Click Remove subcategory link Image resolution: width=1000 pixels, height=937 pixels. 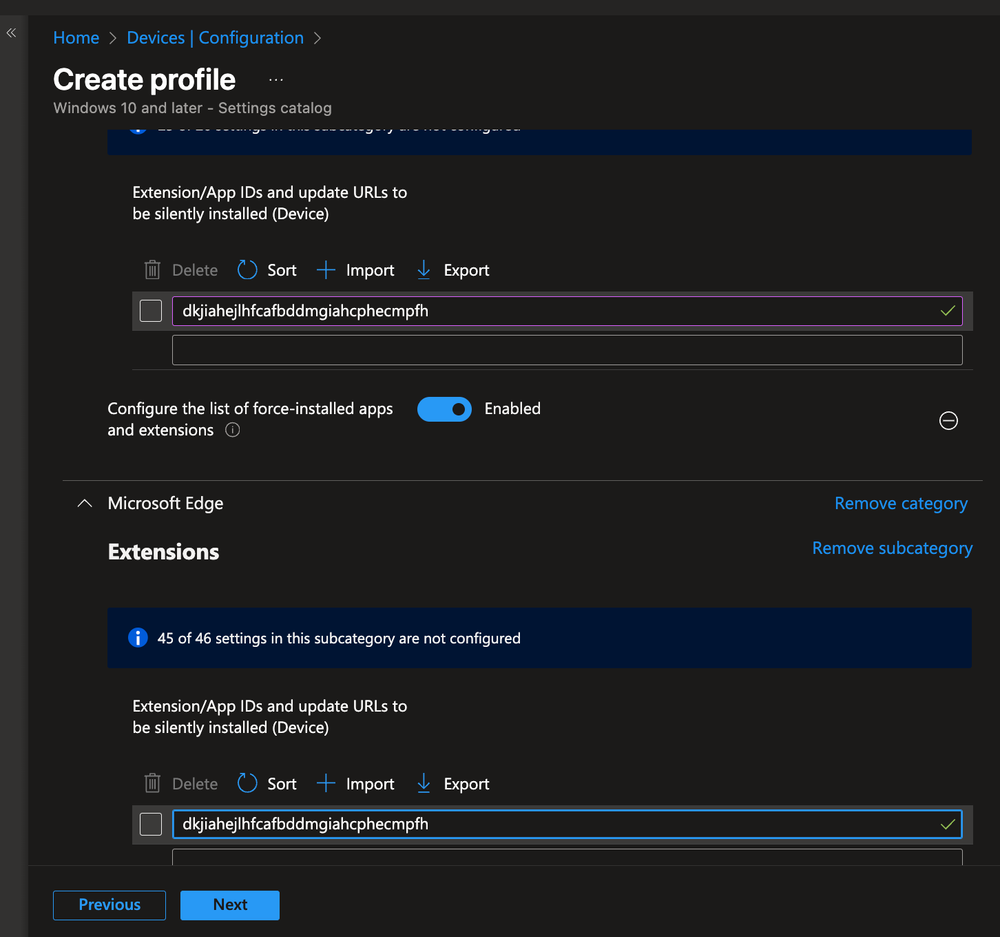tap(891, 548)
